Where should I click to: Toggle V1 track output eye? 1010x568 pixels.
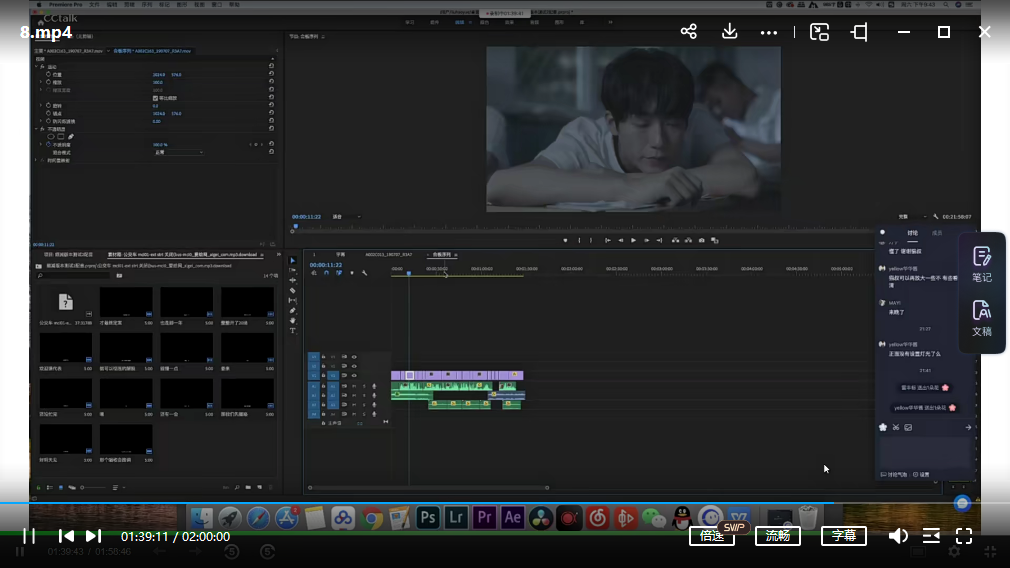(354, 375)
